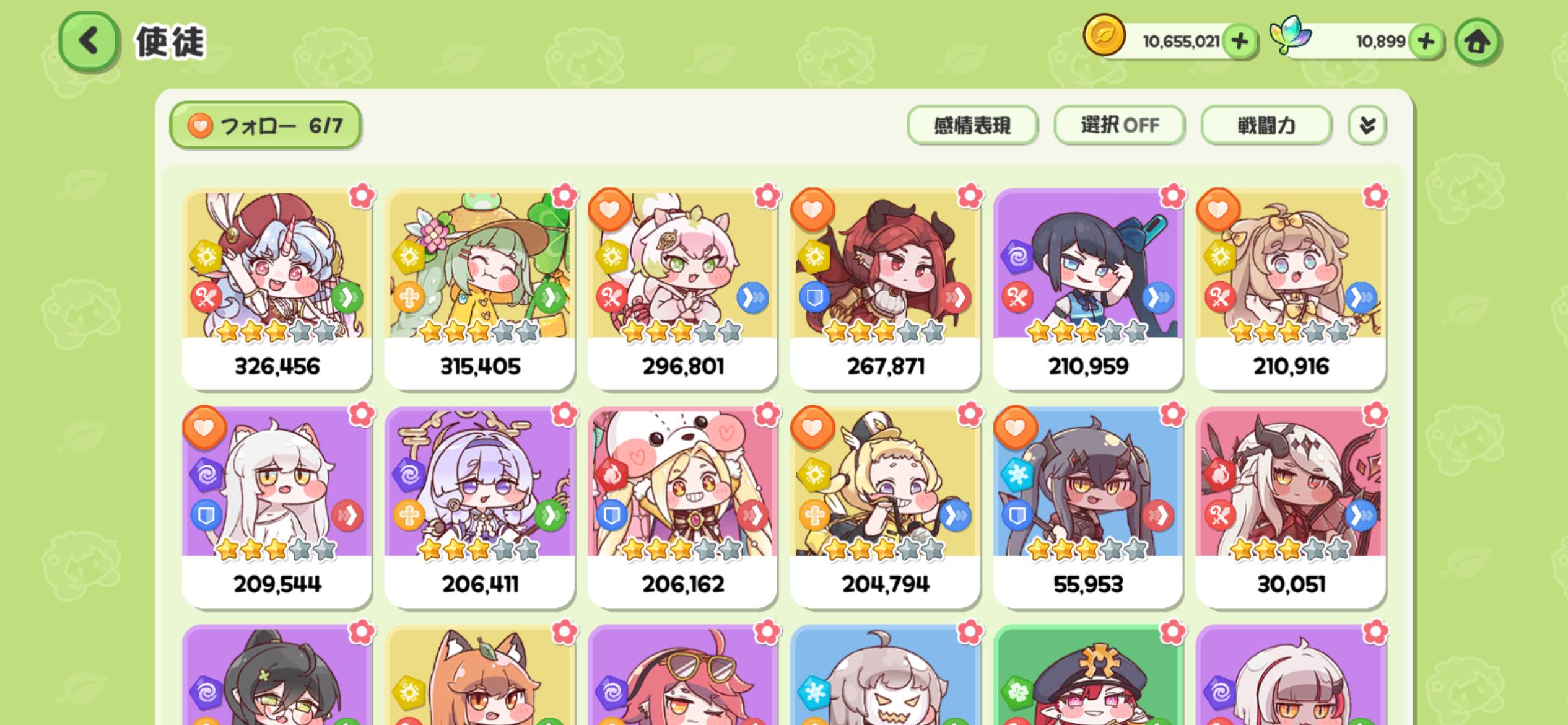
Task: Open the フォロー 6/7 follow filter
Action: (x=265, y=126)
